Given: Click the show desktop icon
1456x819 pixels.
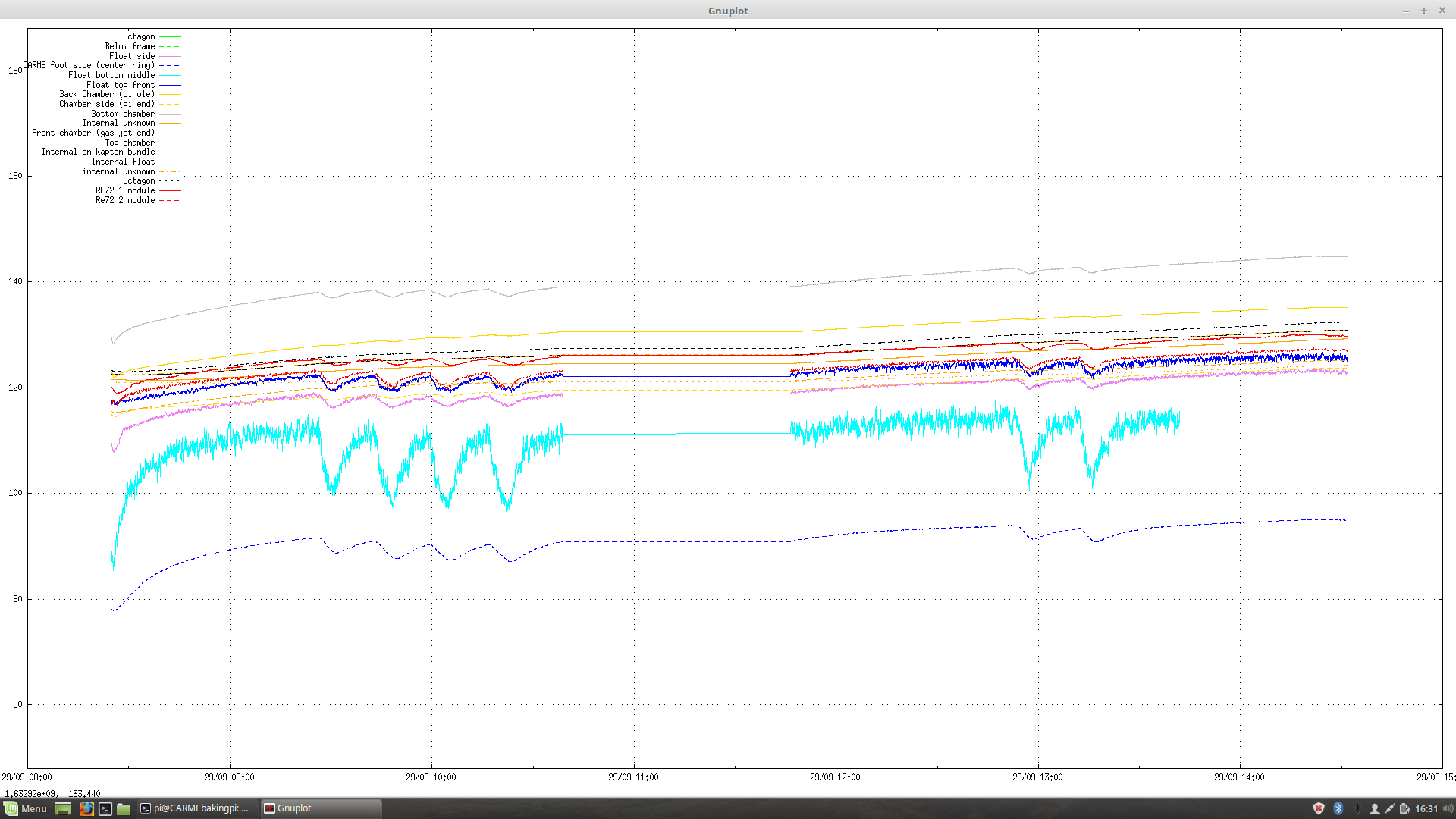Looking at the screenshot, I should pyautogui.click(x=63, y=808).
